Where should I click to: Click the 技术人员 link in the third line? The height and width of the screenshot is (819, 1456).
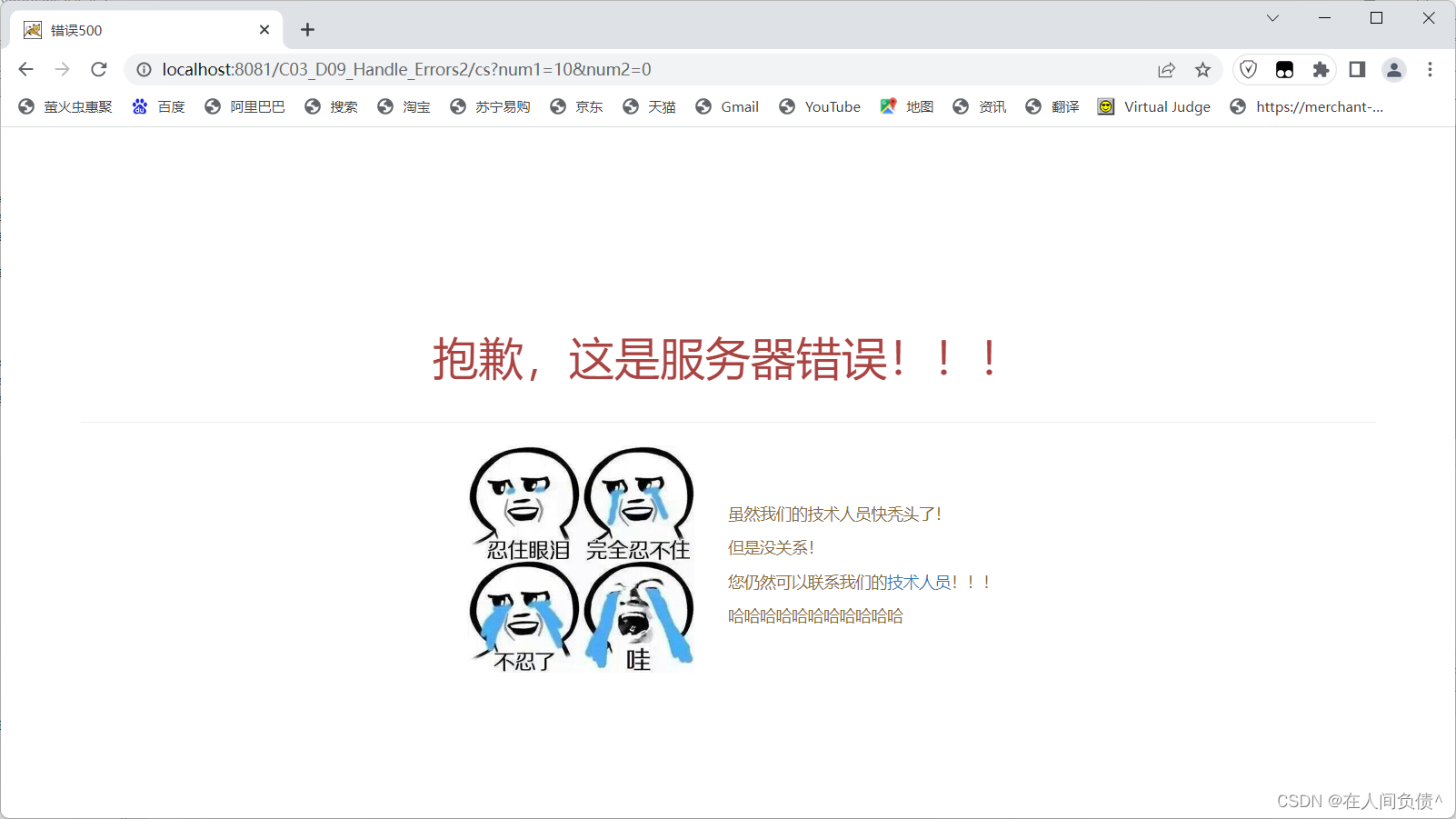[x=919, y=582]
